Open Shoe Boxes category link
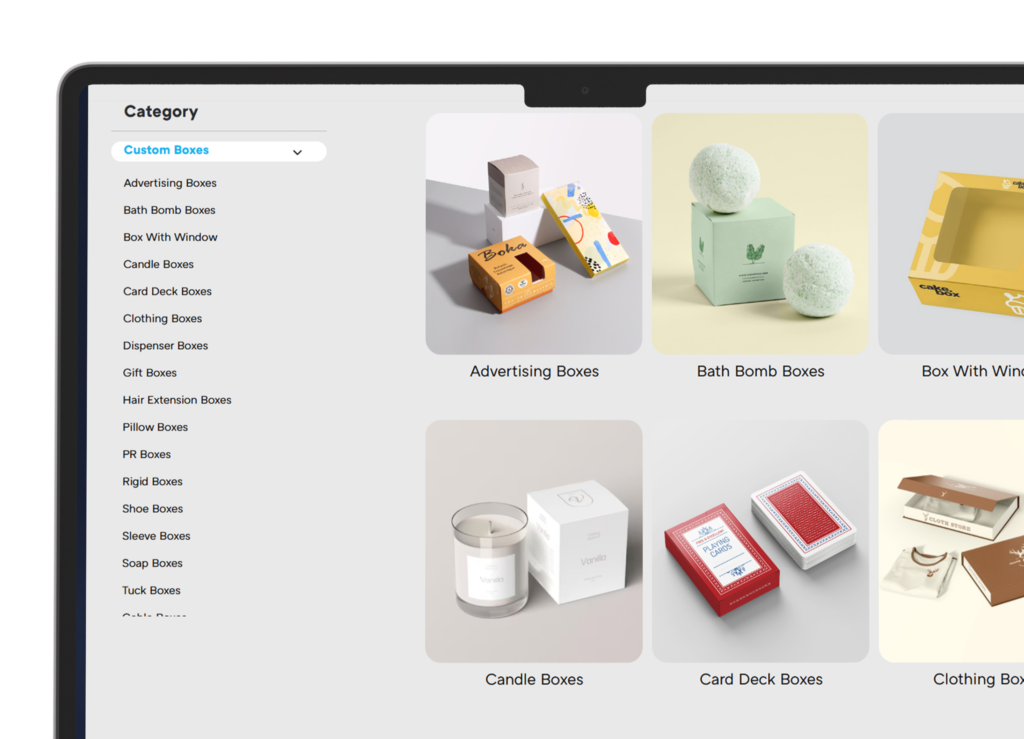The image size is (1024, 739). [x=153, y=509]
